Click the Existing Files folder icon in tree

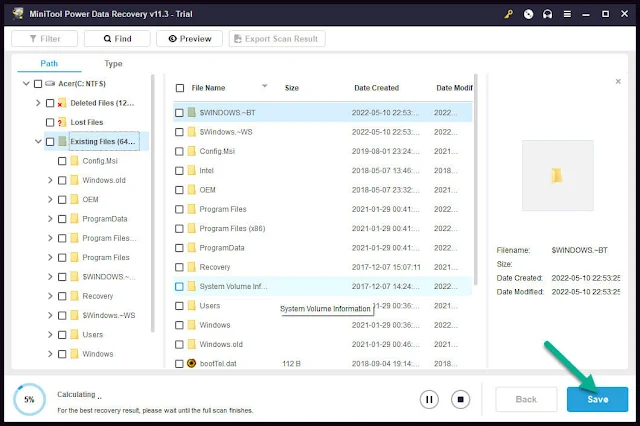(x=62, y=141)
